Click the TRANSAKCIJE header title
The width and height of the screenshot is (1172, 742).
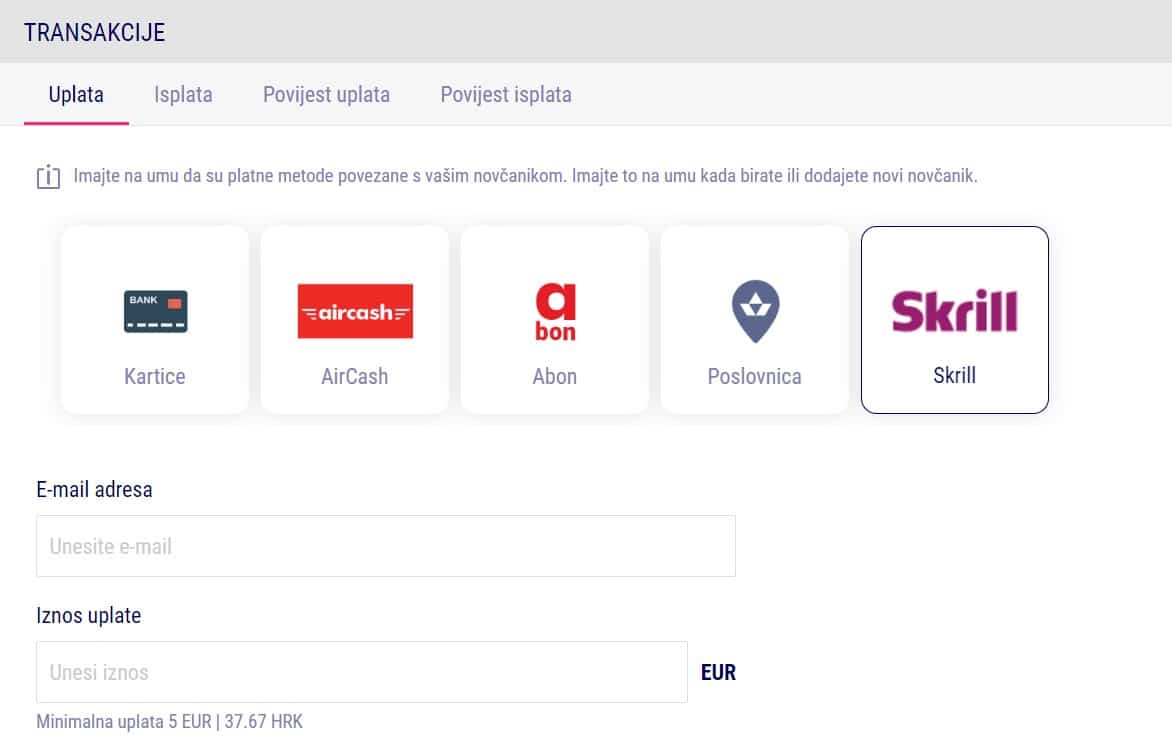95,32
